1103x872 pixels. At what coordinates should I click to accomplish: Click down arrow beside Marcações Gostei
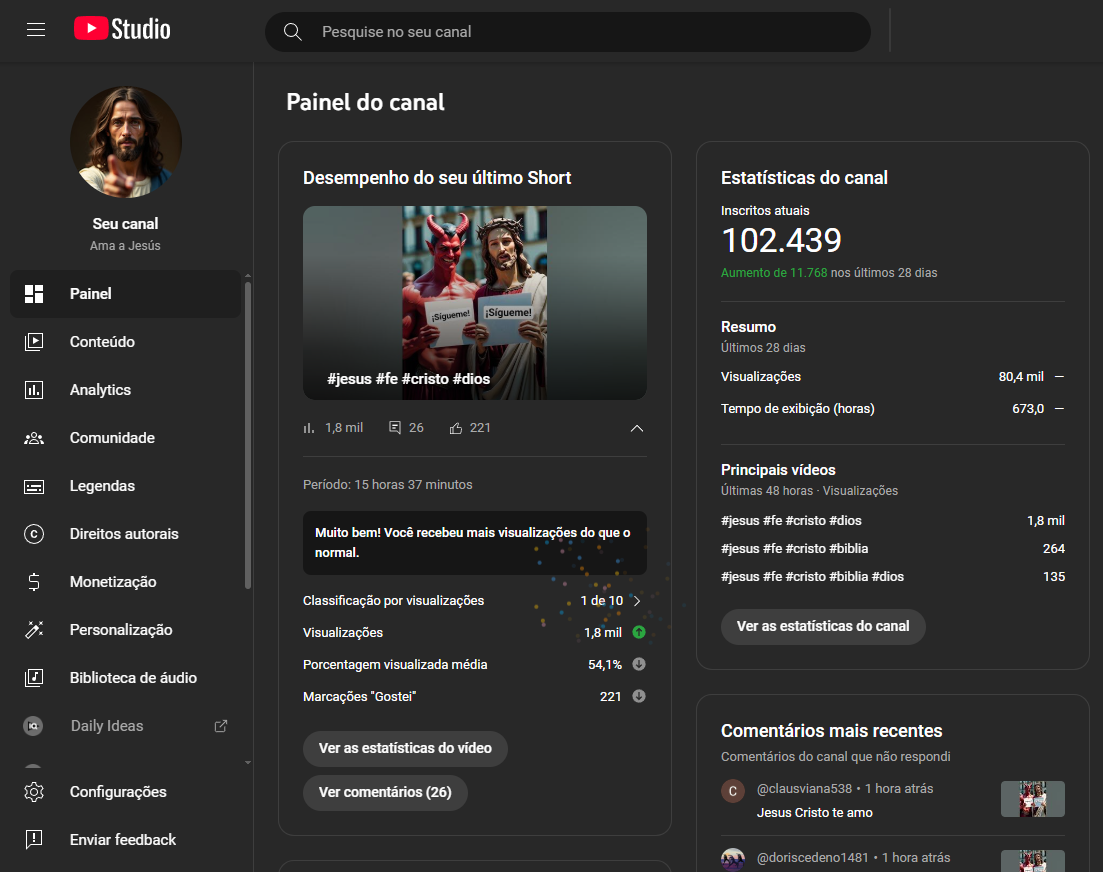coord(639,696)
